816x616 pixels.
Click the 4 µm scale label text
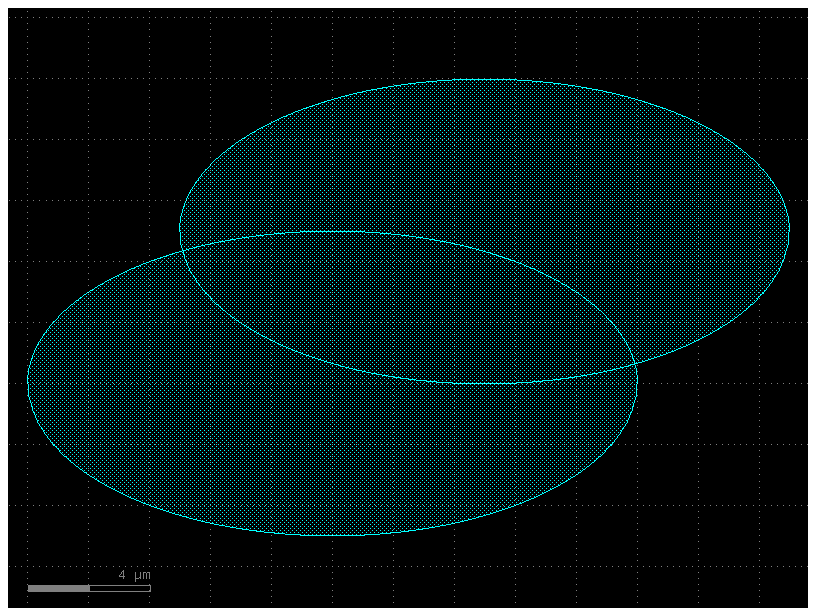133,575
